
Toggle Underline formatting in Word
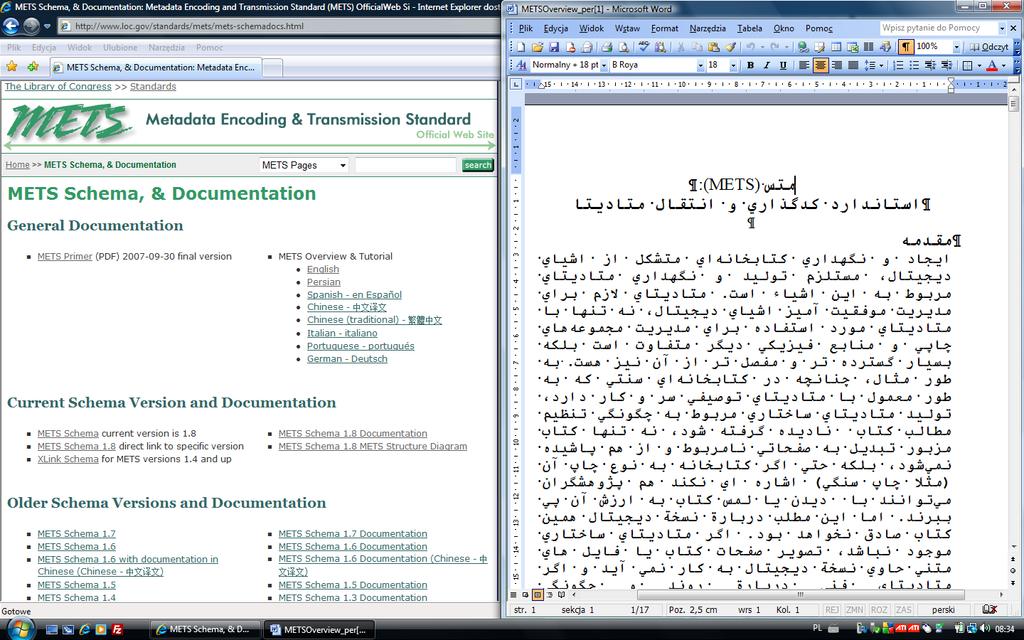(784, 65)
